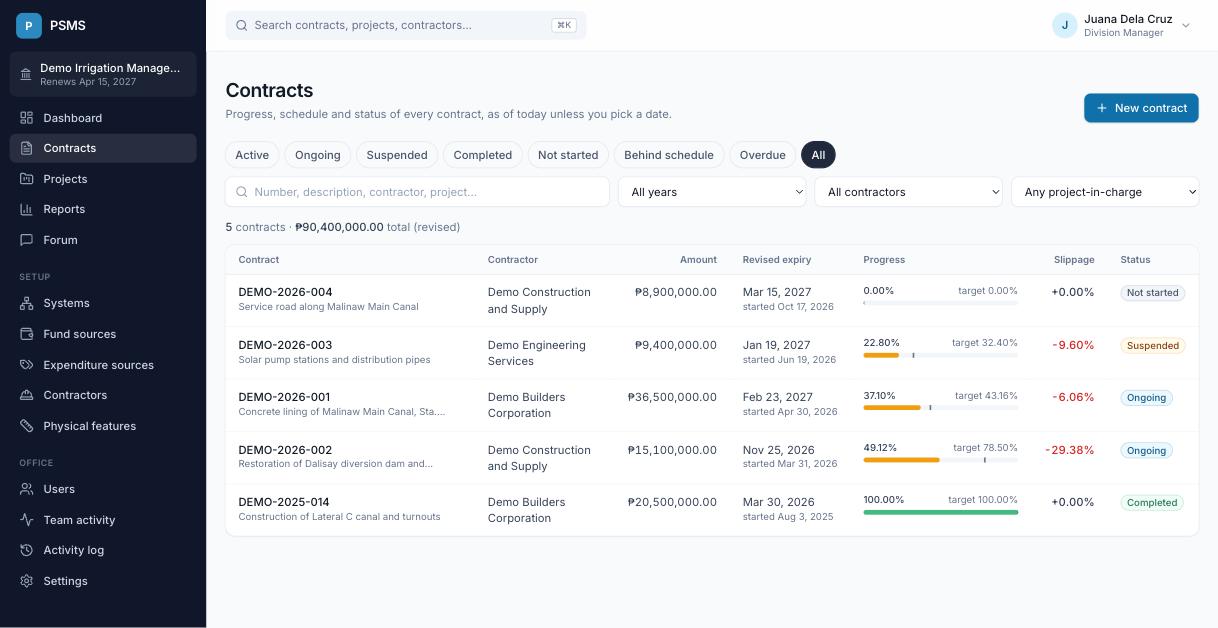
Task: Click the Ongoing badge for DEMO-2026-001
Action: click(x=1146, y=397)
